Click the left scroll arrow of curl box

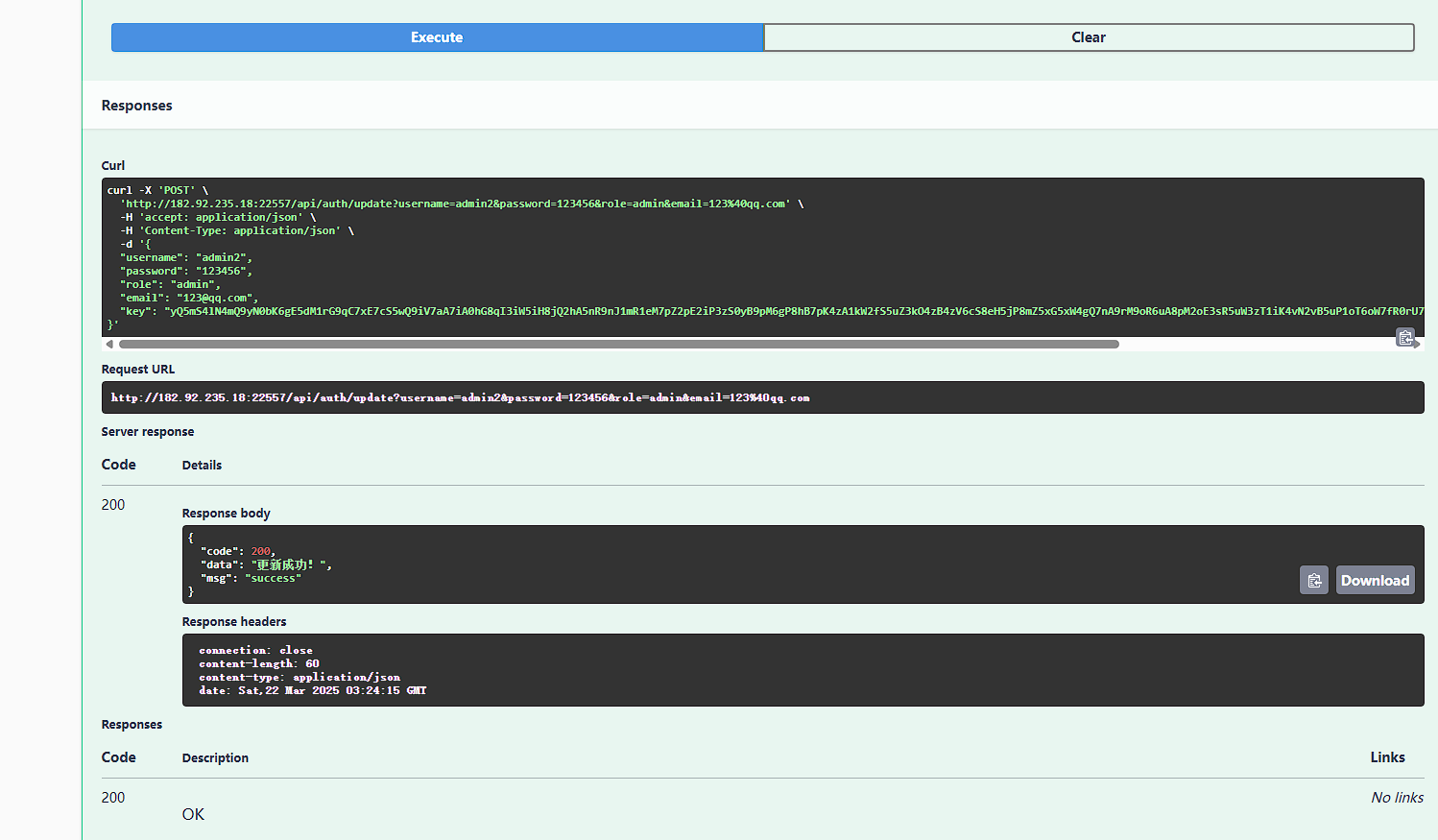(109, 344)
